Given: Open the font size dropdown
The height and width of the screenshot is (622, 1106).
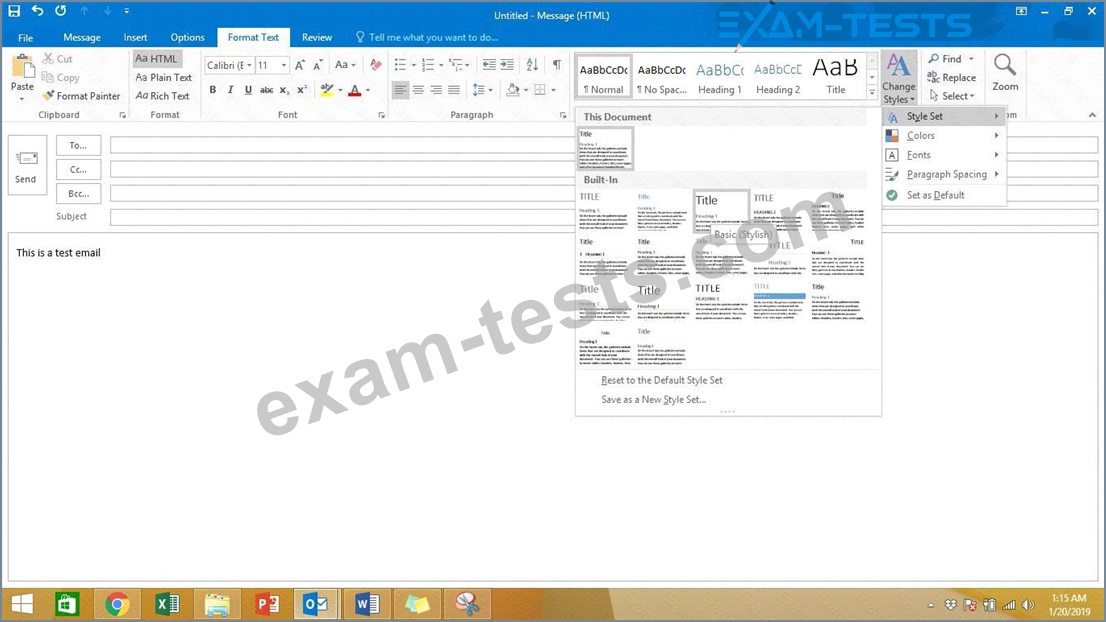Looking at the screenshot, I should point(284,66).
